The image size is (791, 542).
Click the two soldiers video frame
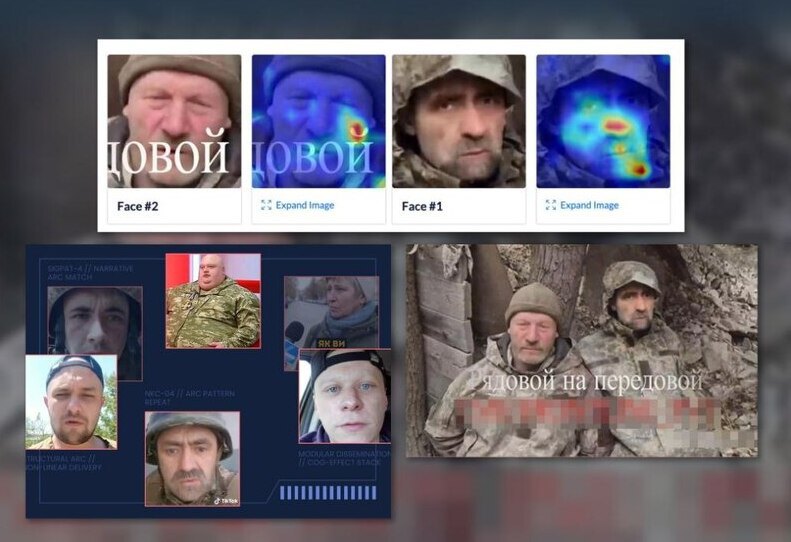point(581,350)
